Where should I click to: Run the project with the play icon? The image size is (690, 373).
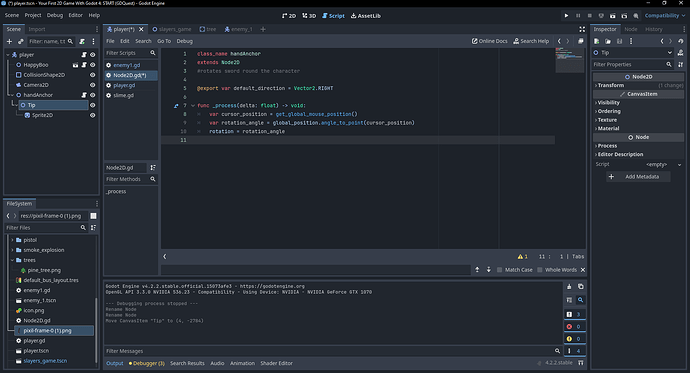(566, 16)
